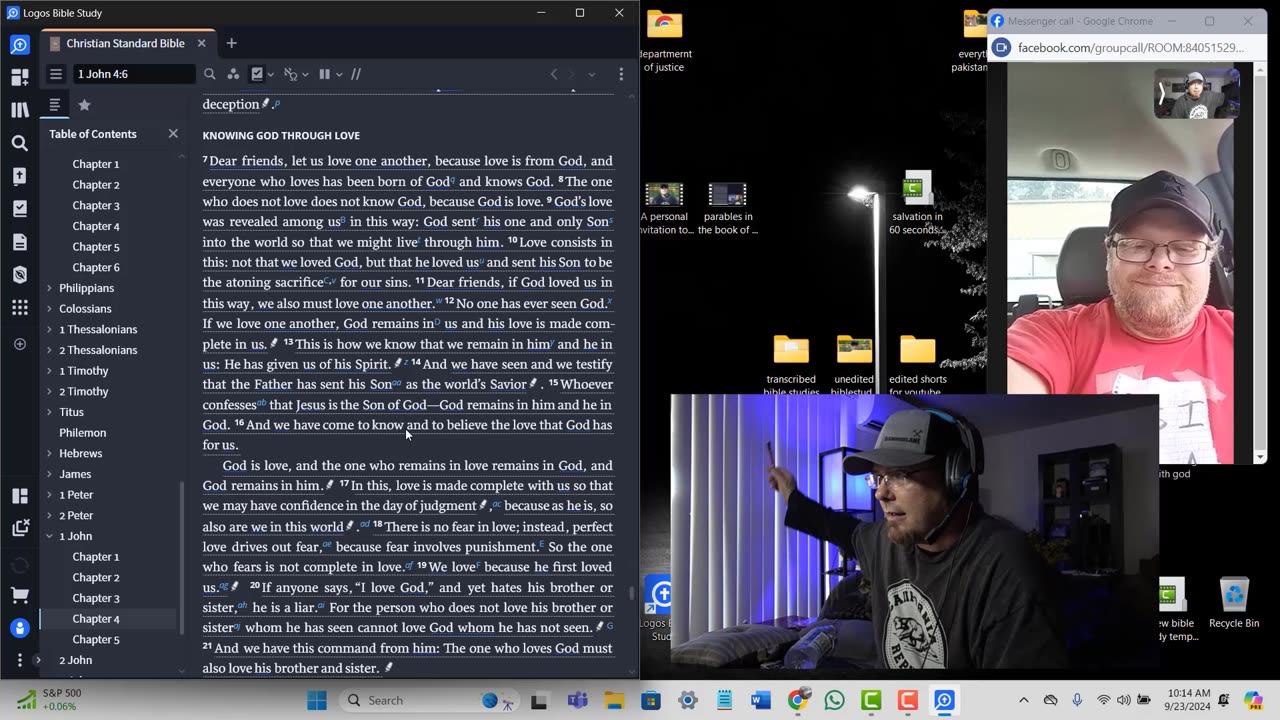Open Windows taskbar Search box

[x=402, y=700]
